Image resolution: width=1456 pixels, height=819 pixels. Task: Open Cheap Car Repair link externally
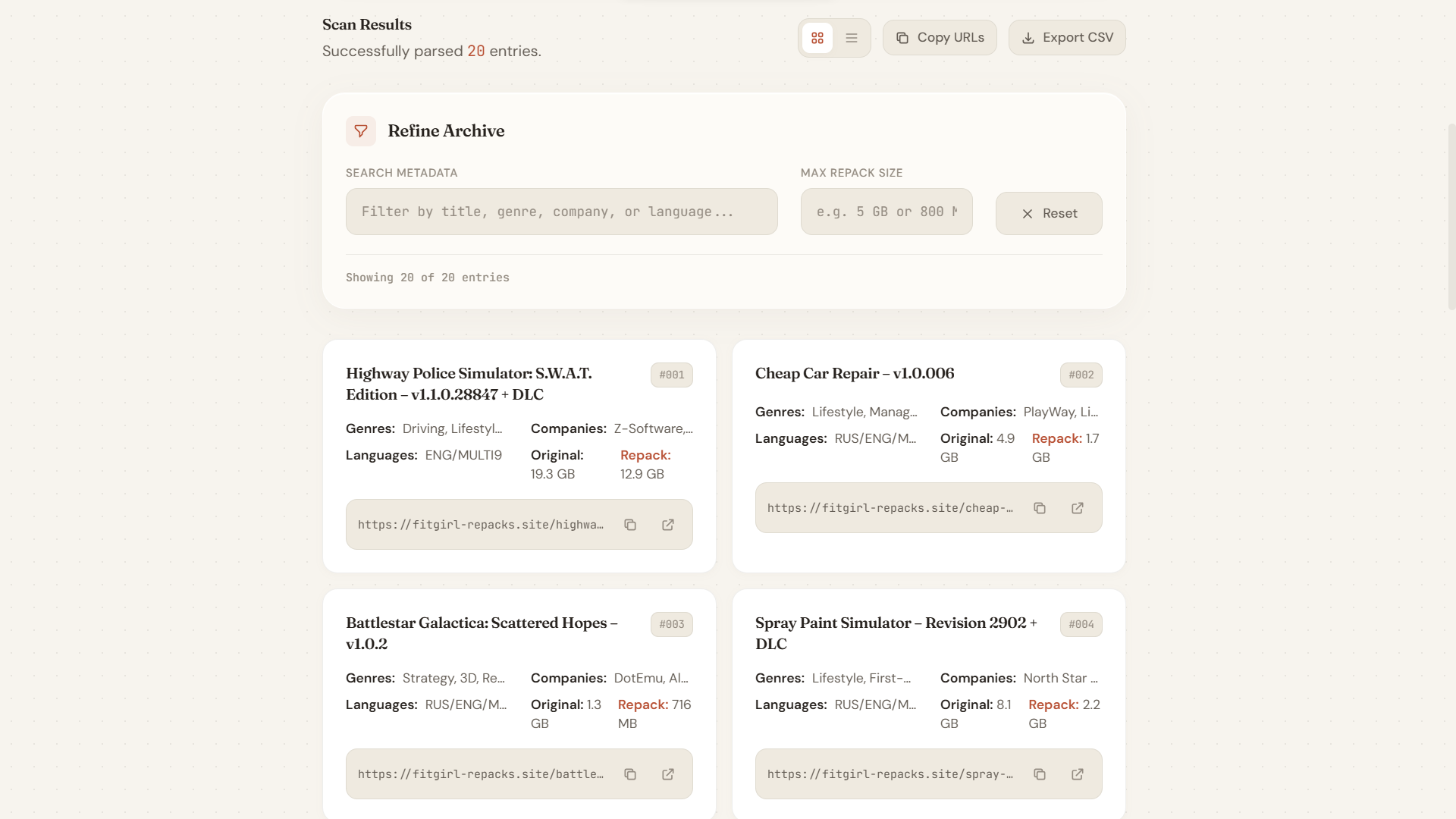pos(1078,508)
